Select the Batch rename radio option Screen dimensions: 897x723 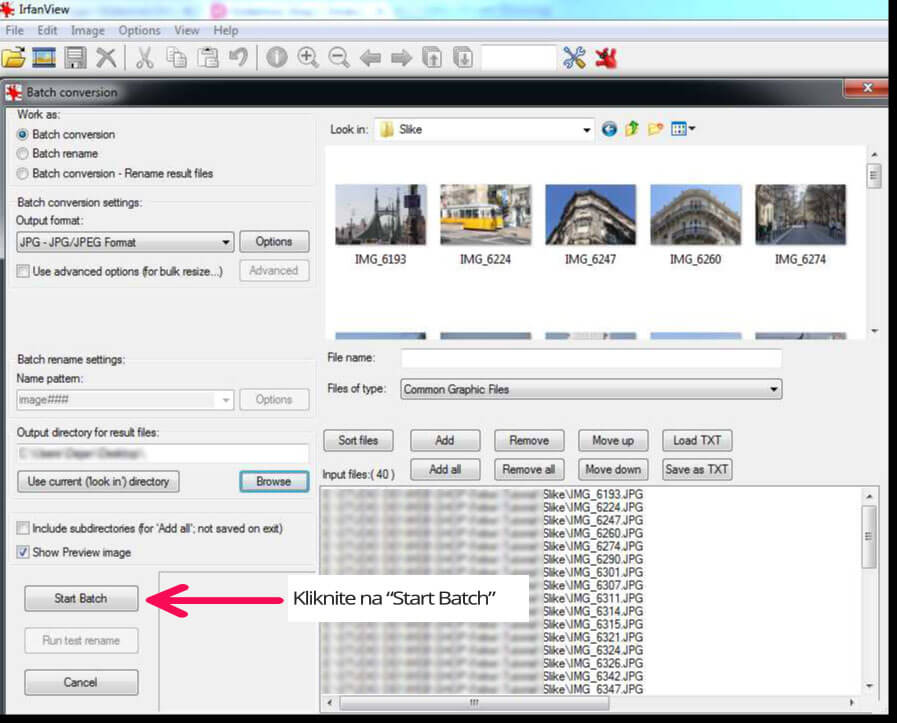point(23,154)
